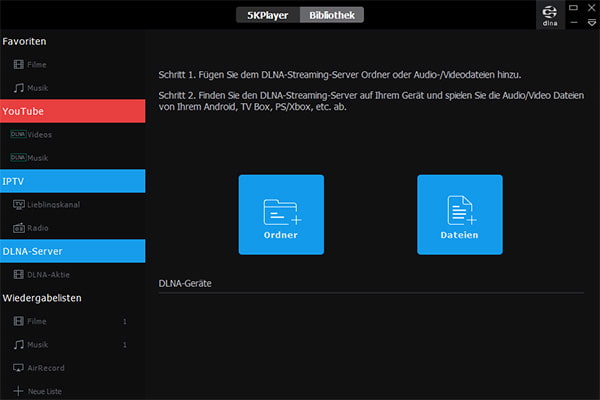
Task: Click the Favoriten heading
Action: coord(24,41)
